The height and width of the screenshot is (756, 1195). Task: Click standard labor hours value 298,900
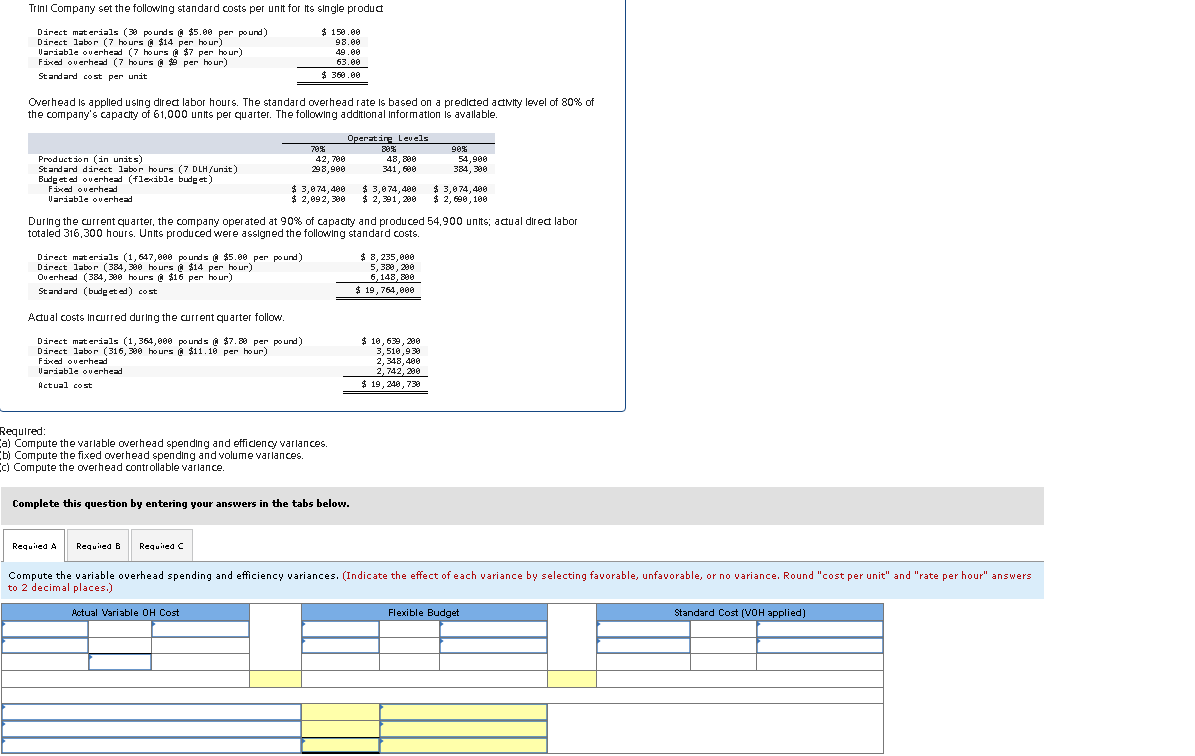[x=328, y=169]
